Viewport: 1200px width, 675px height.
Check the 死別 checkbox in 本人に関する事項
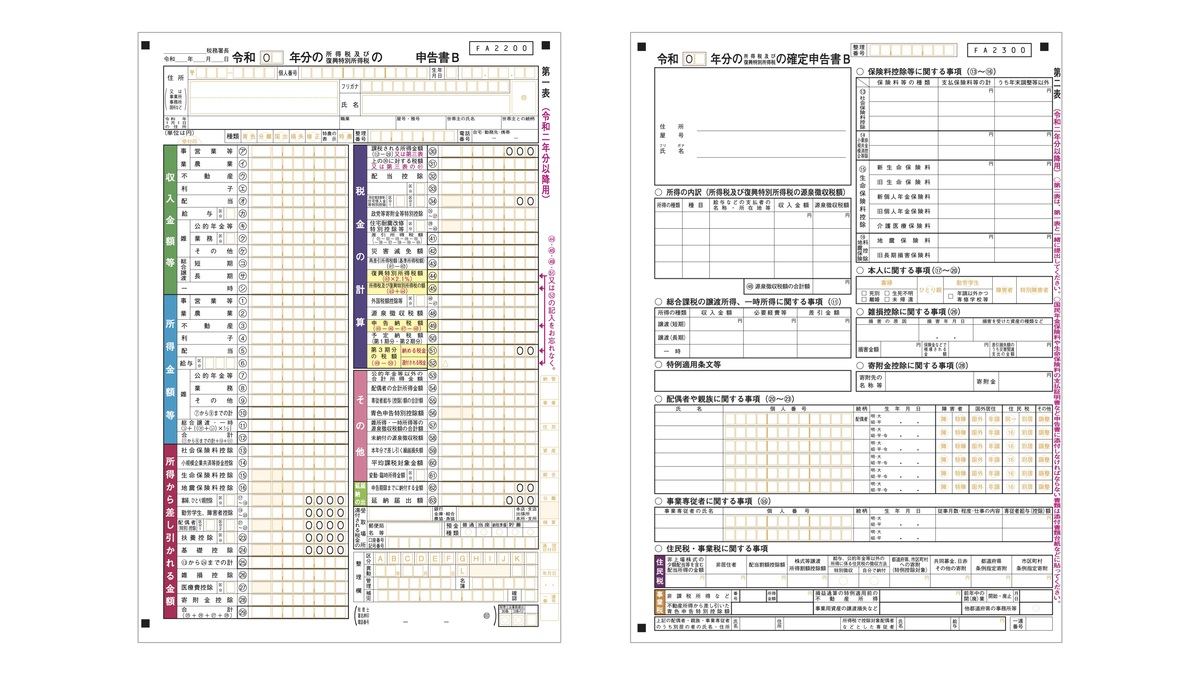(x=862, y=292)
